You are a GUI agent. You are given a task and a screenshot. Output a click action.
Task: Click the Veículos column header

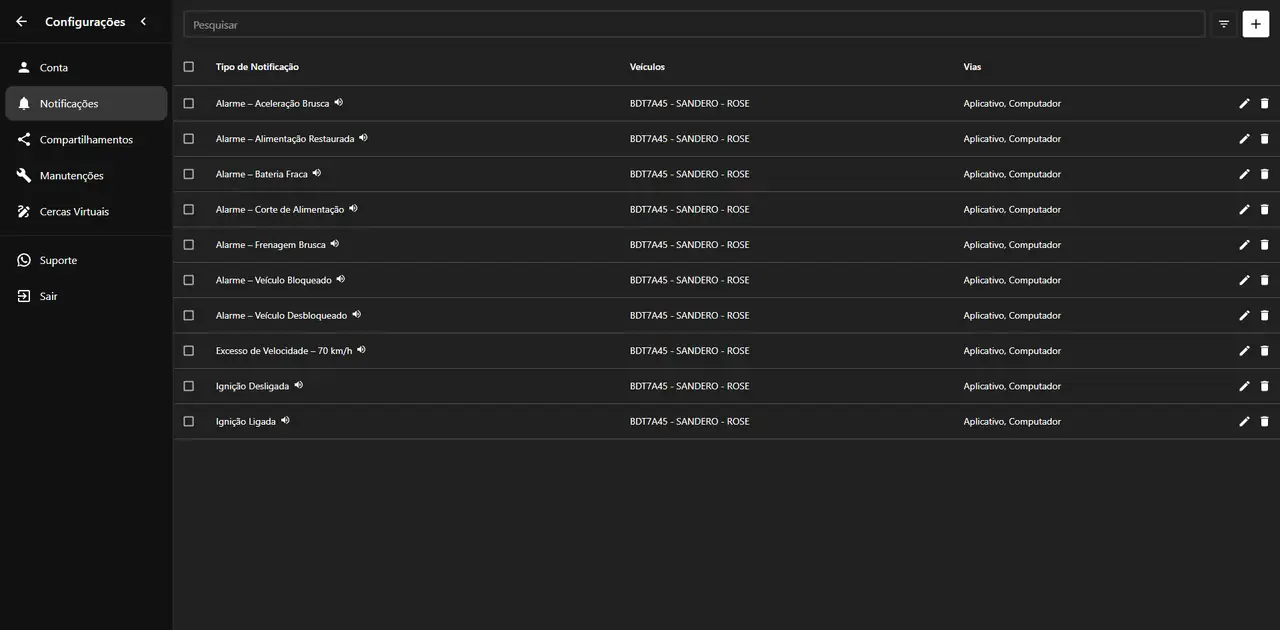(x=647, y=67)
